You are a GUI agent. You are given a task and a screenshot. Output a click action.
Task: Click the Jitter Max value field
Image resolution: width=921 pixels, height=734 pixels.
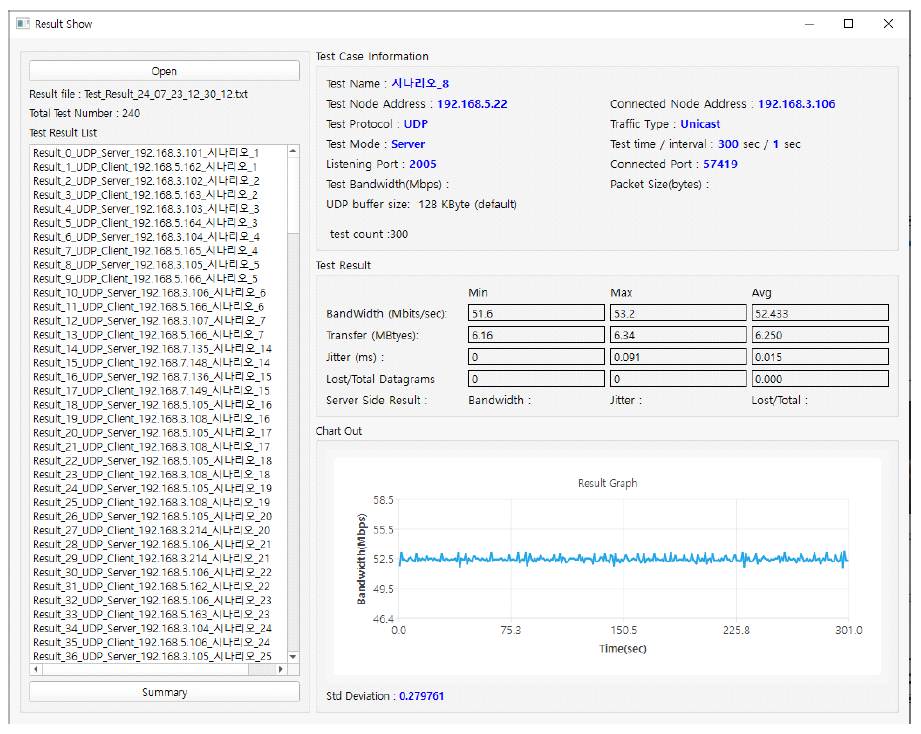tap(677, 357)
